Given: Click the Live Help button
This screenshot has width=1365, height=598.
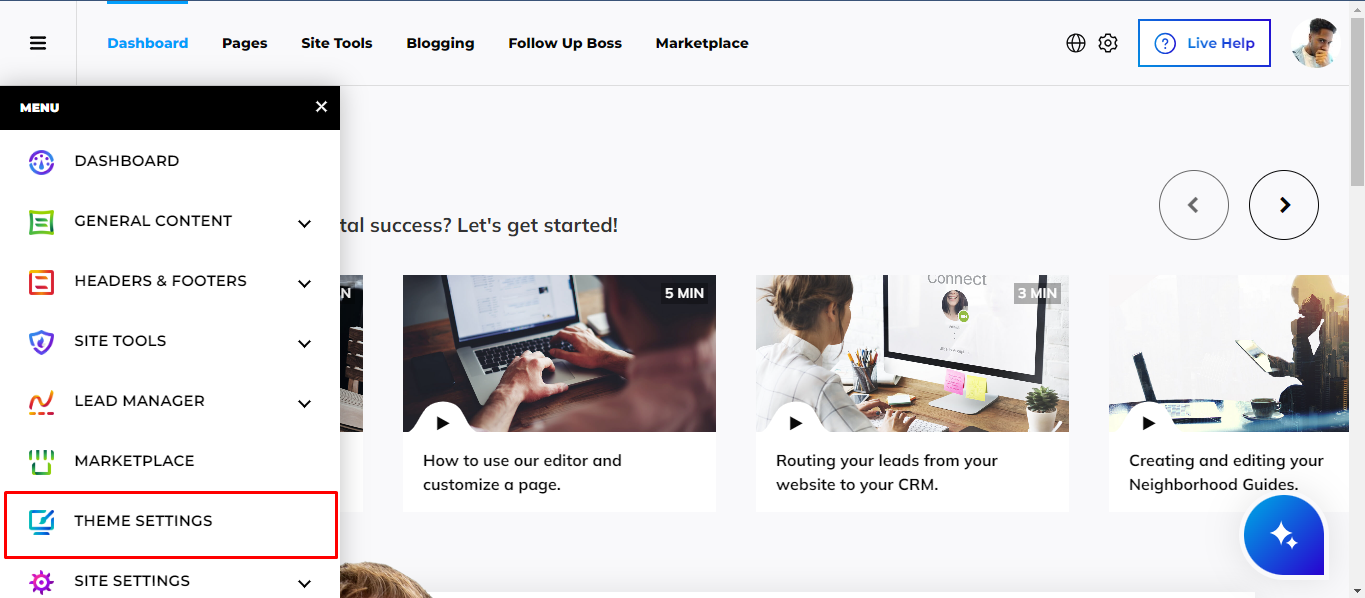Looking at the screenshot, I should pyautogui.click(x=1204, y=43).
